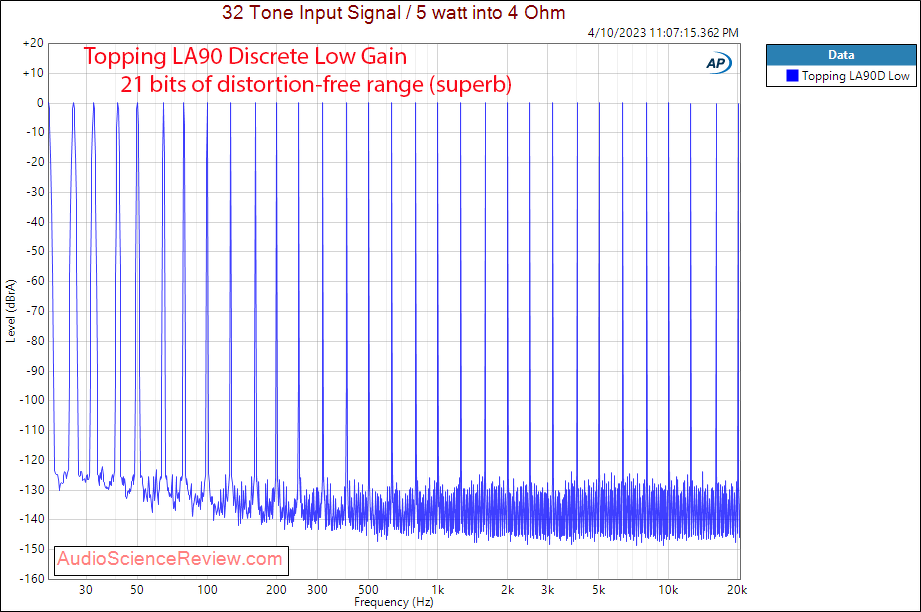
Task: Click the 2k label on frequency axis
Action: [507, 590]
